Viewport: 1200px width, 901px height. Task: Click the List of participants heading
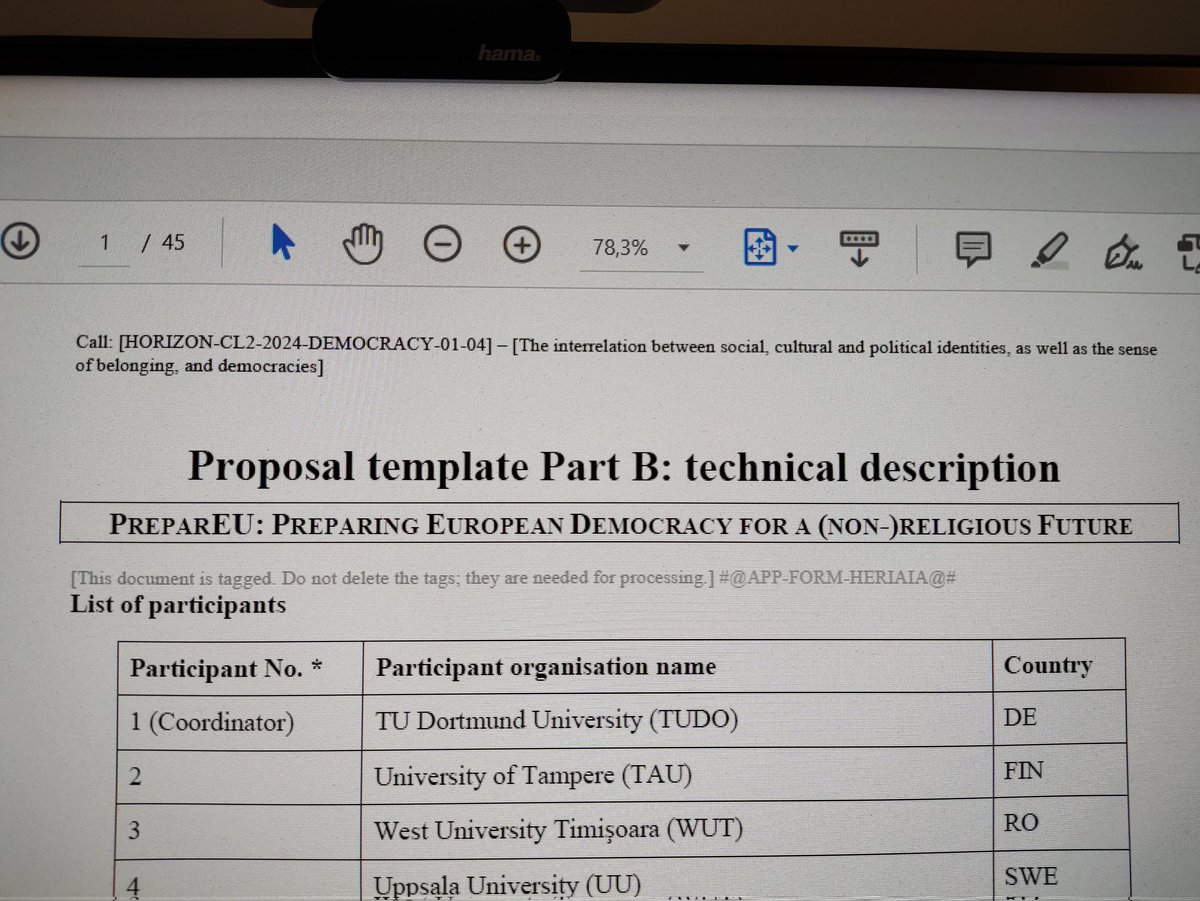tap(178, 604)
